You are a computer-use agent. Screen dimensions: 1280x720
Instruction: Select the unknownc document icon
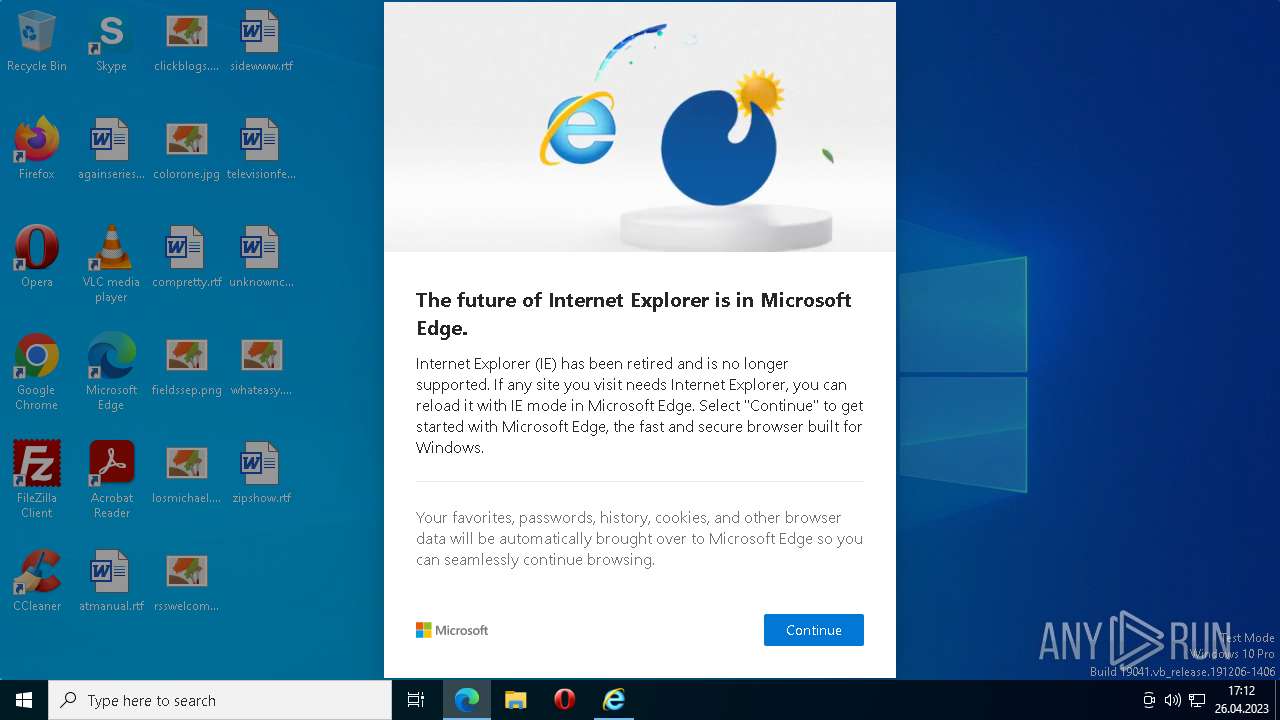261,258
